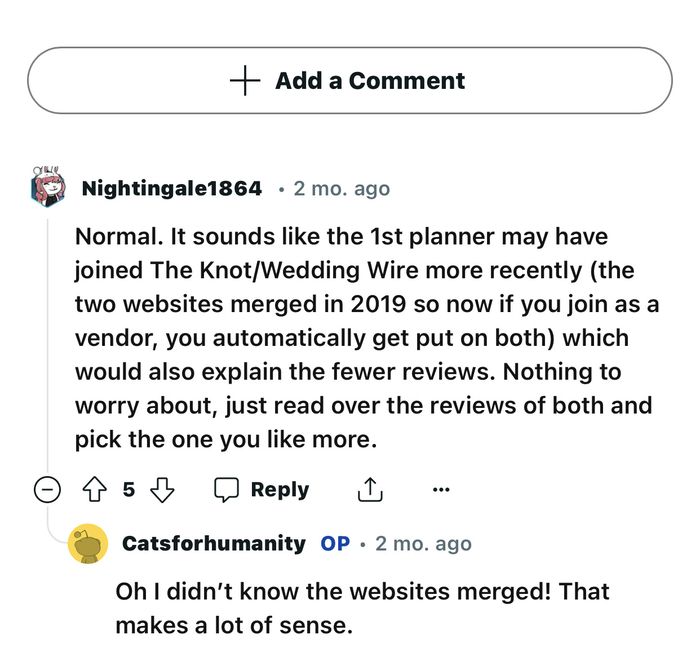This screenshot has height=645, width=700.
Task: Open the three-dot more options menu
Action: click(x=441, y=490)
